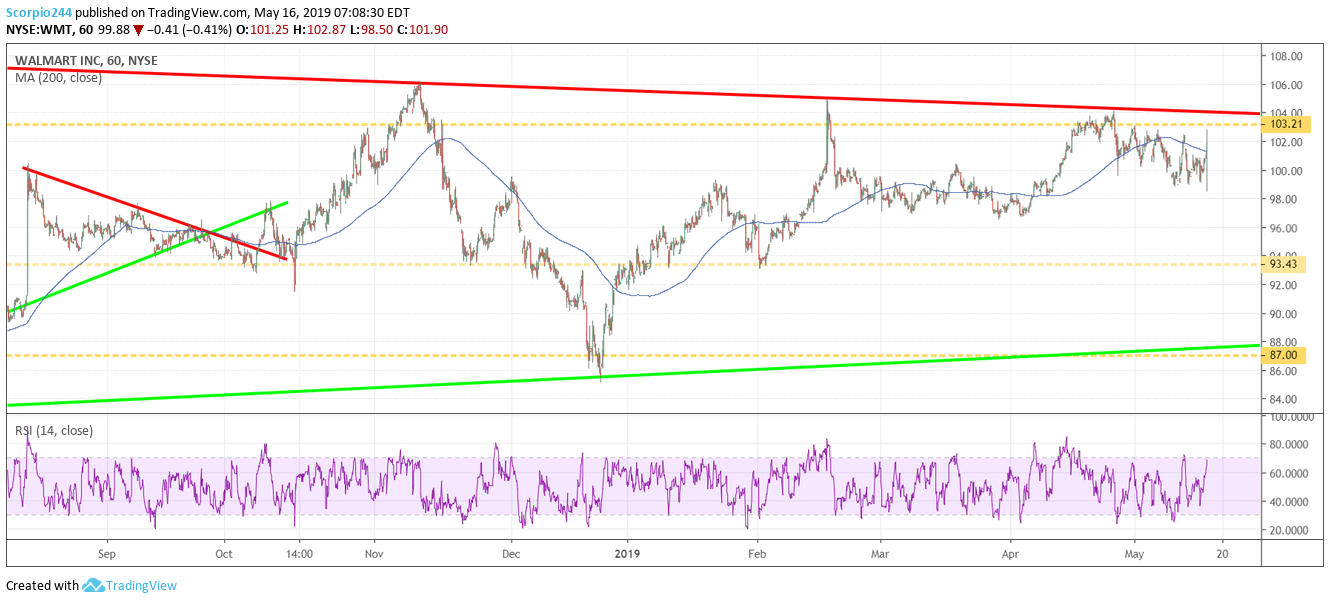Click the Dec label on the time axis
This screenshot has height=603, width=1330.
[x=511, y=552]
